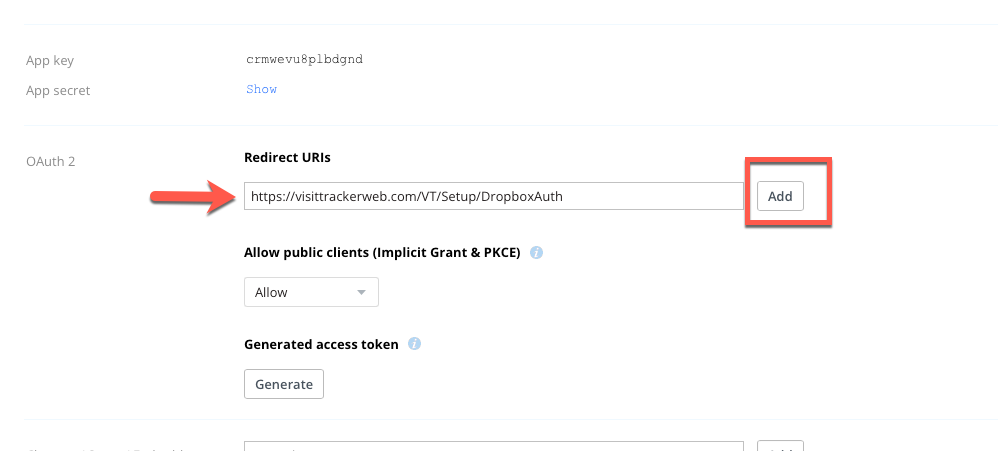Viewport: 998px width, 451px height.
Task: Click the OAuth 2 section label
Action: click(x=50, y=162)
